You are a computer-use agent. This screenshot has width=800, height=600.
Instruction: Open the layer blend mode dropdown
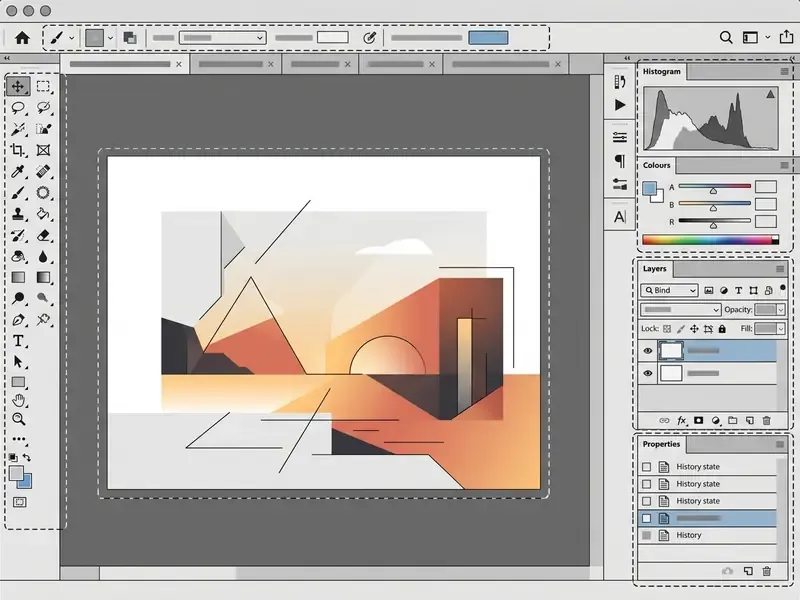[681, 309]
